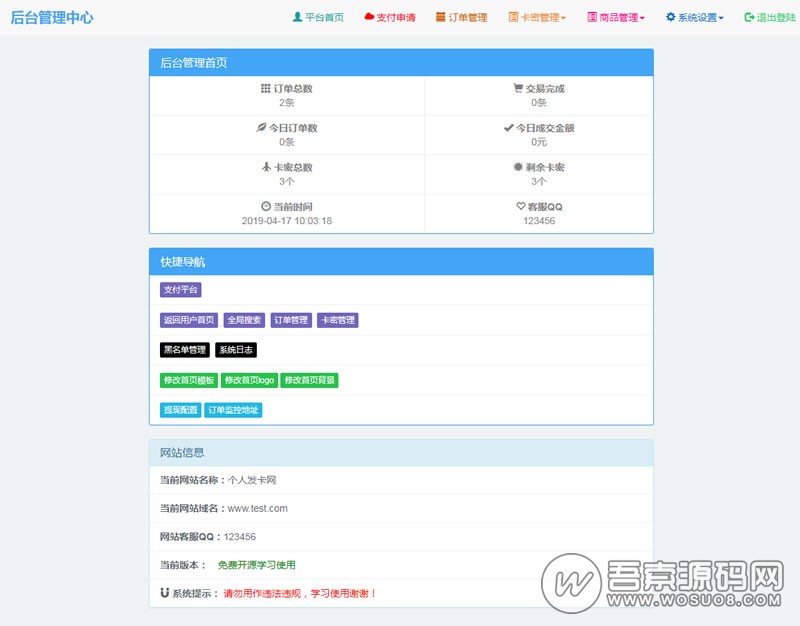Click the clock icon beside 当前时间

click(x=266, y=207)
